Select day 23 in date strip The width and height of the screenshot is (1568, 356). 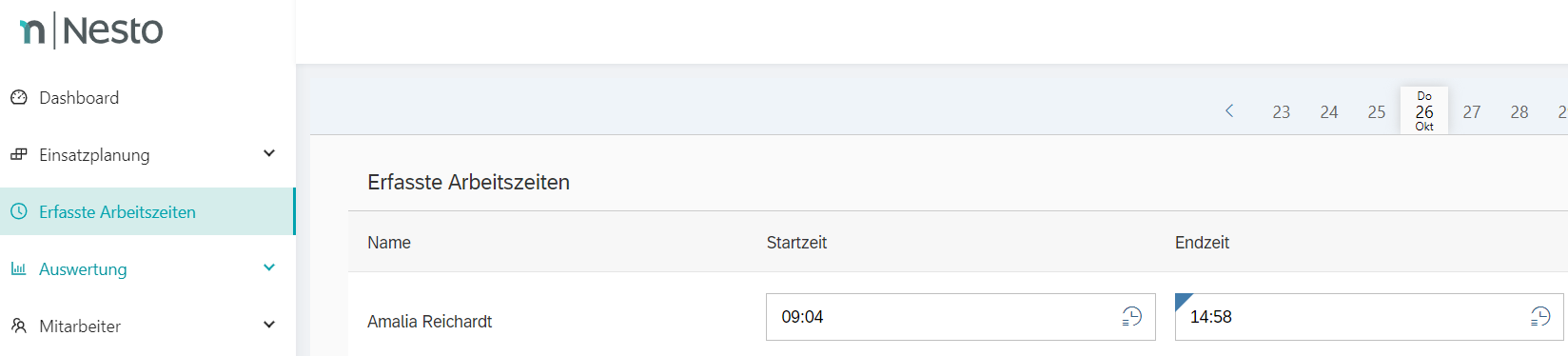[1282, 111]
